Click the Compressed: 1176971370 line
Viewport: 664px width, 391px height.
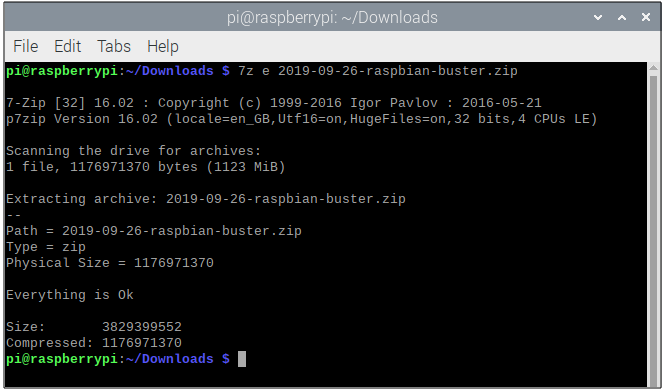click(94, 343)
